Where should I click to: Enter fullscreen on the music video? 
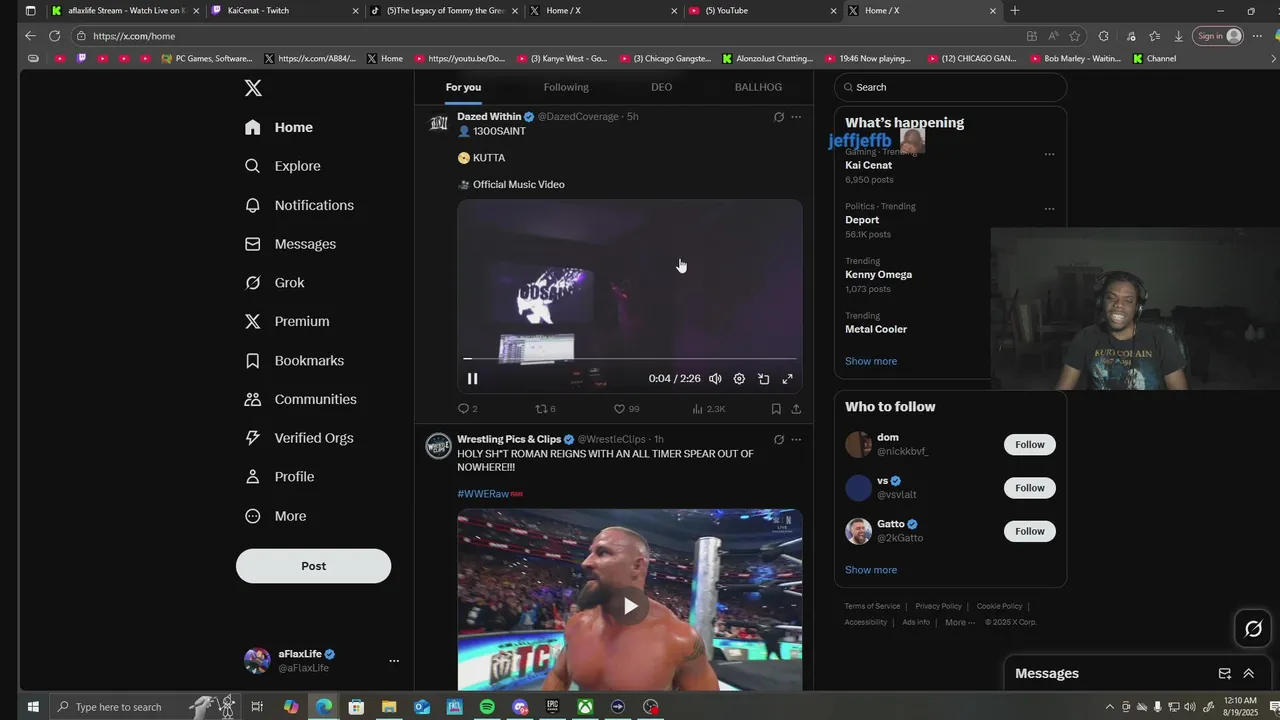[x=787, y=379]
